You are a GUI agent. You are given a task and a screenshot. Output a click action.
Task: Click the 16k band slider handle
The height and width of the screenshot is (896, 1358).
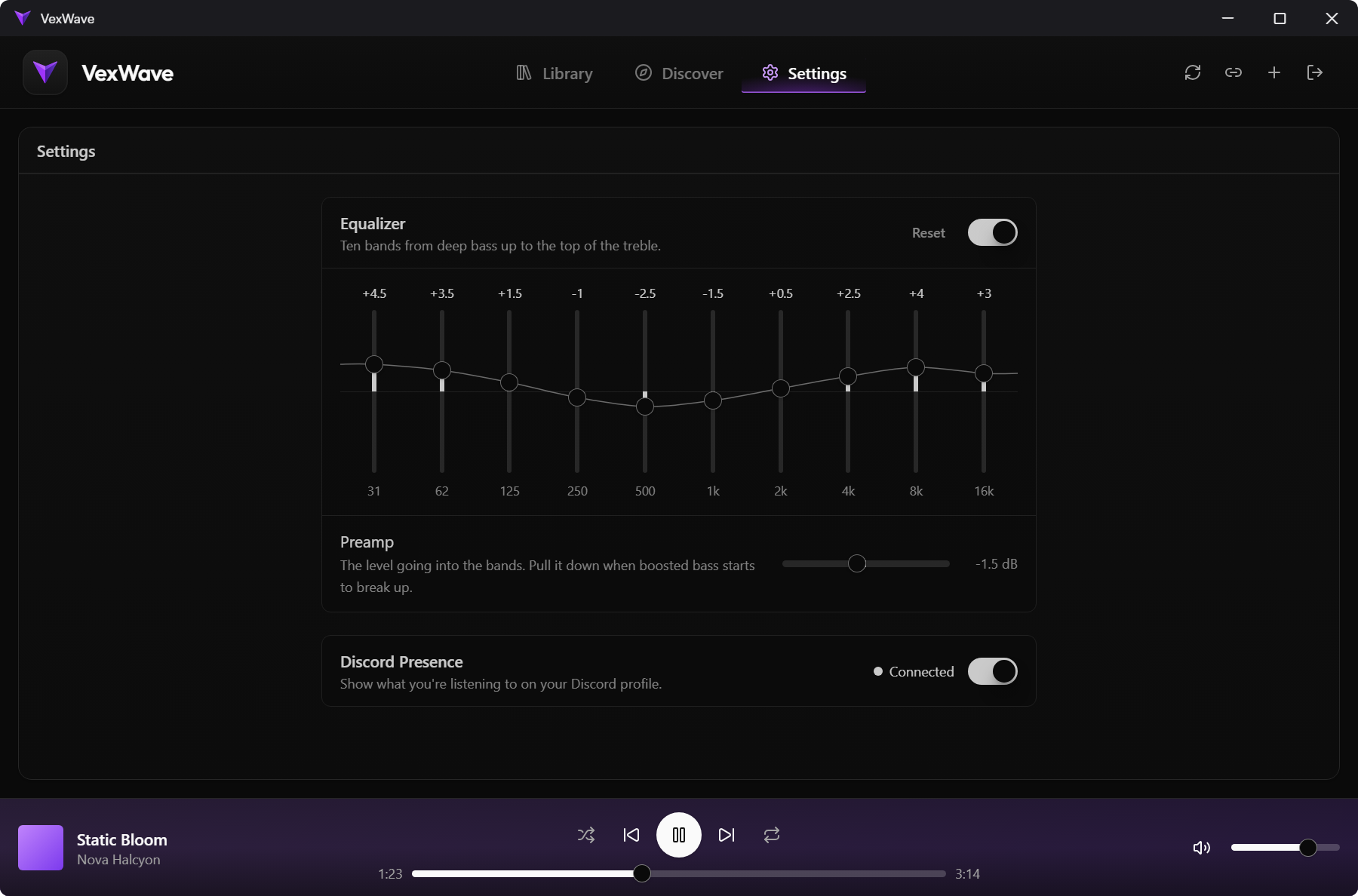coord(984,373)
